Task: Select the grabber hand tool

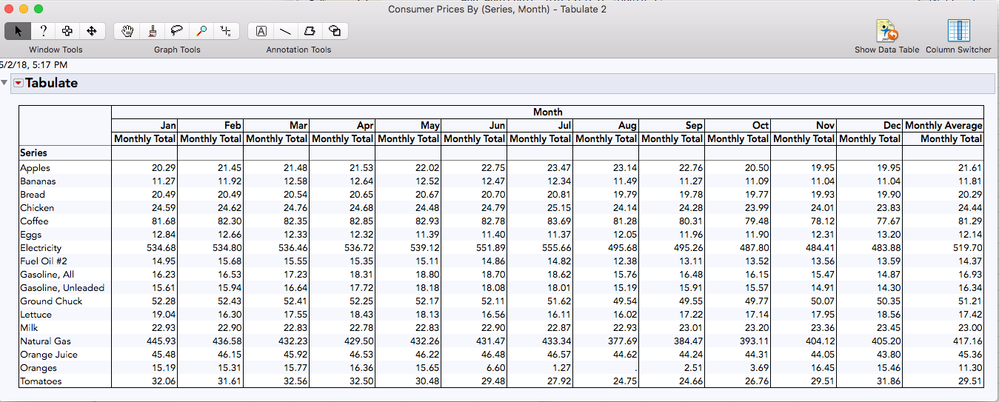Action: click(x=127, y=31)
